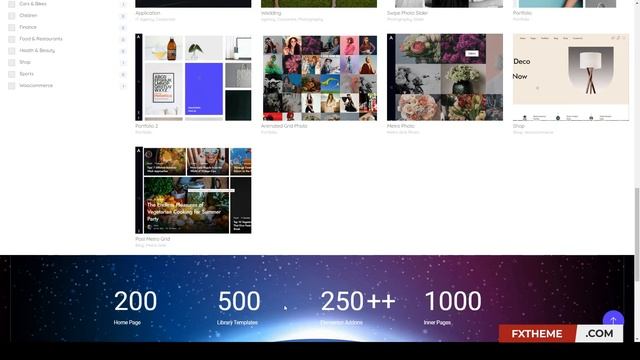Open the Animated Grid Photo thumbnail
The image size is (640, 360).
[x=319, y=77]
